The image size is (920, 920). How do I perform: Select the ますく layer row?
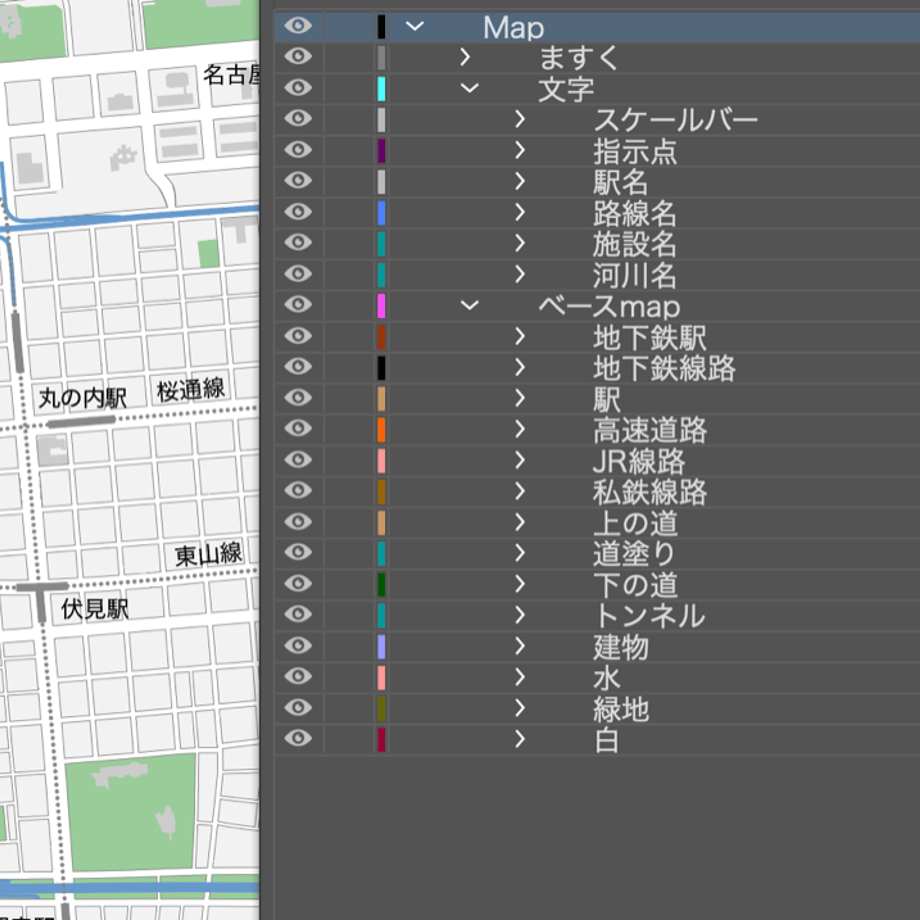[x=597, y=58]
